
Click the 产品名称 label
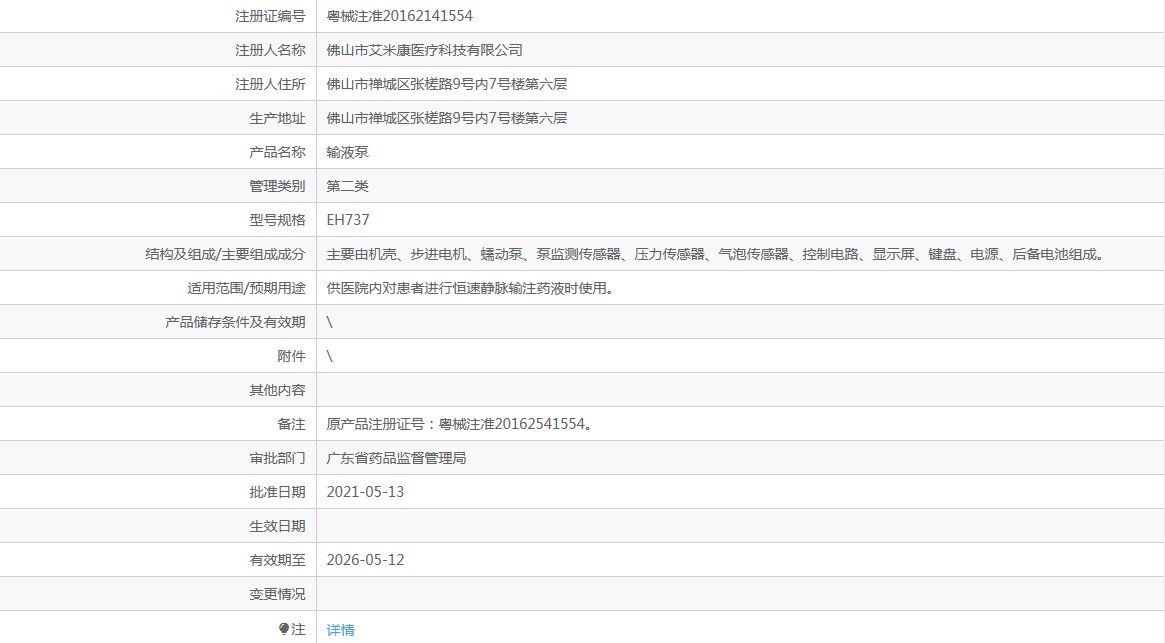[x=277, y=152]
